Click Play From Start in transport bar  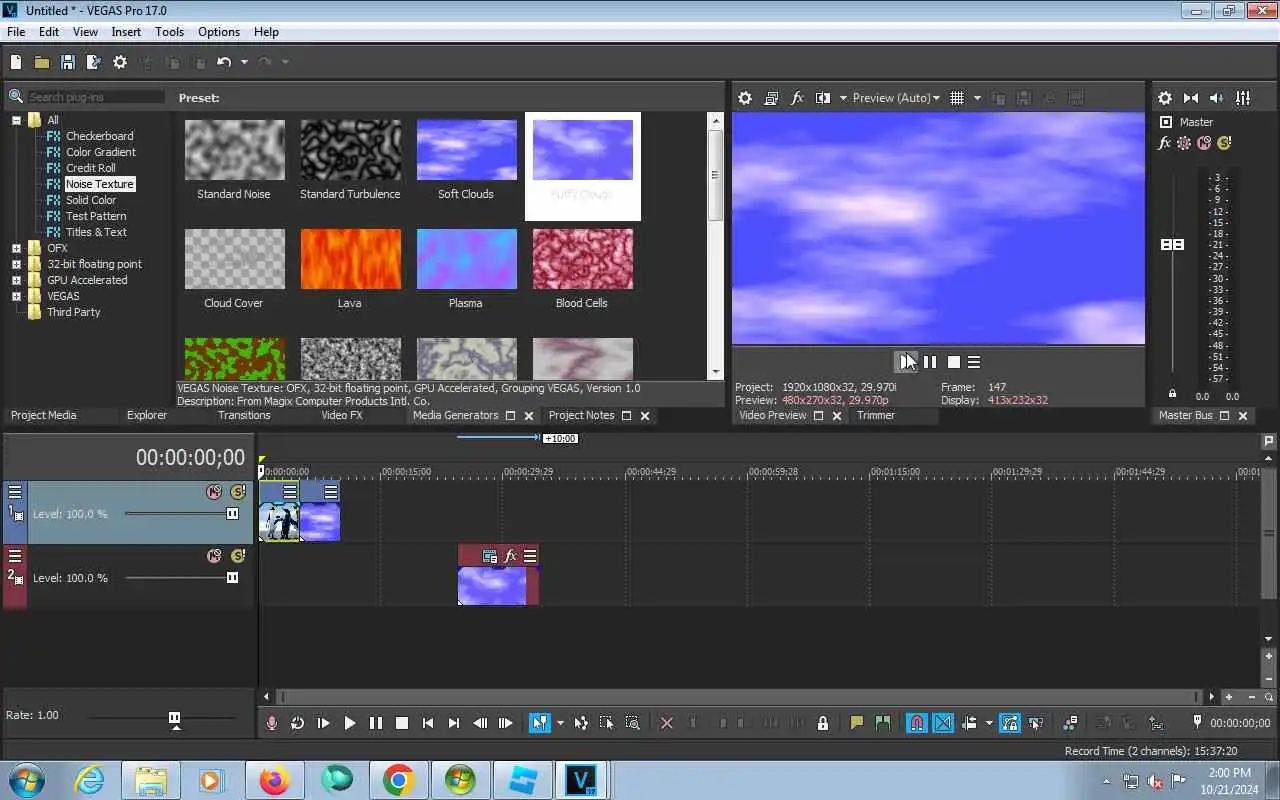tap(324, 723)
